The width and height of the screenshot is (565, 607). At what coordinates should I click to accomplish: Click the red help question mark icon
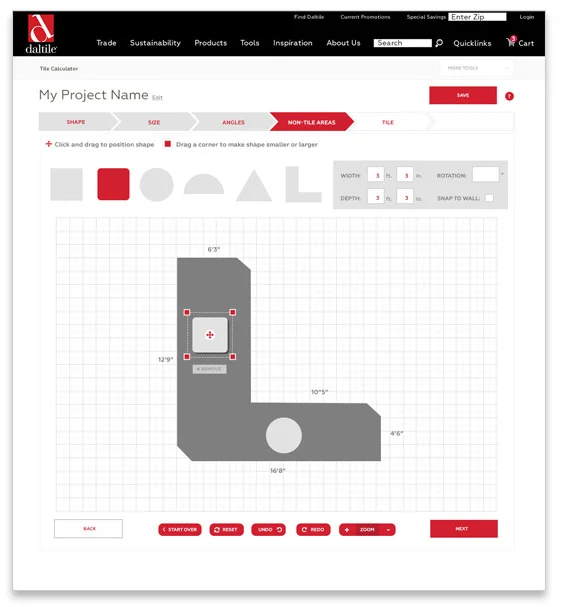509,96
